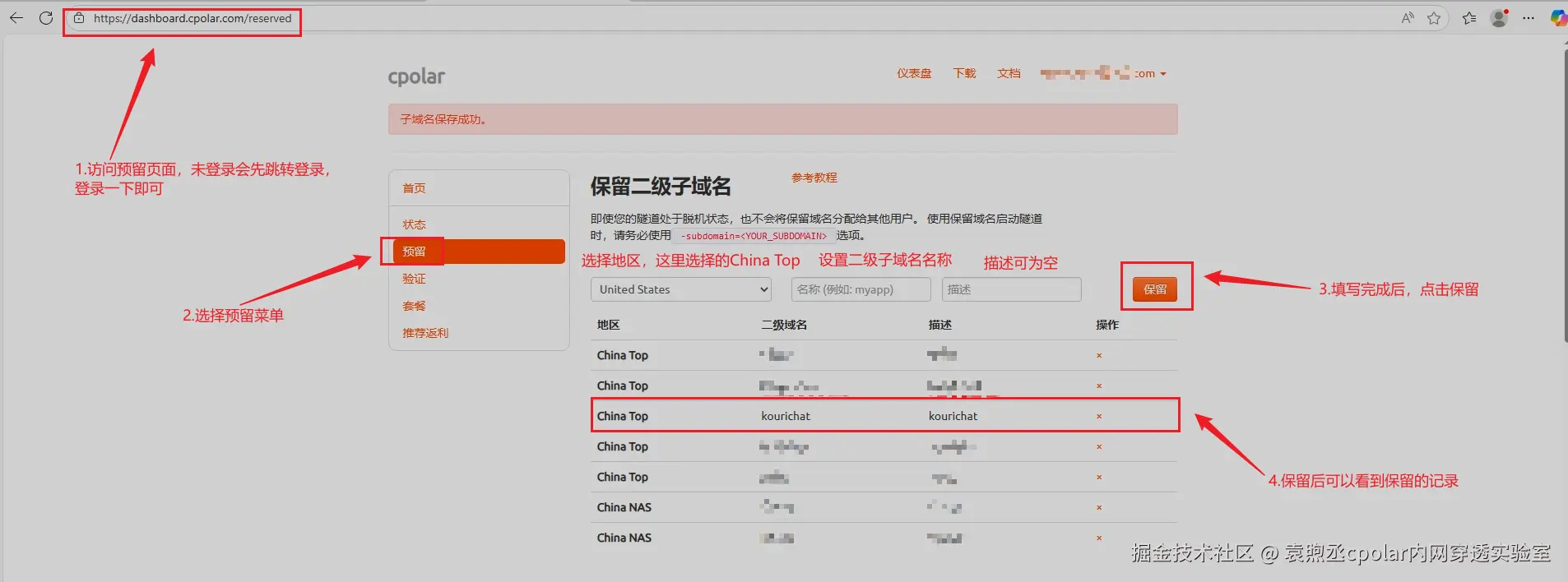The width and height of the screenshot is (1568, 582).
Task: Click the cpolar logo
Action: click(416, 76)
